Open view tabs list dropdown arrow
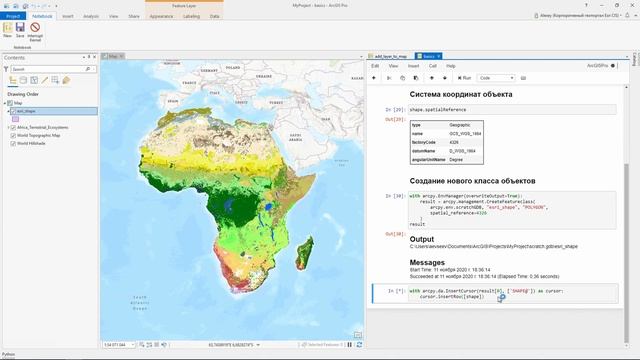Screen dimensions: 640x360 361,57
